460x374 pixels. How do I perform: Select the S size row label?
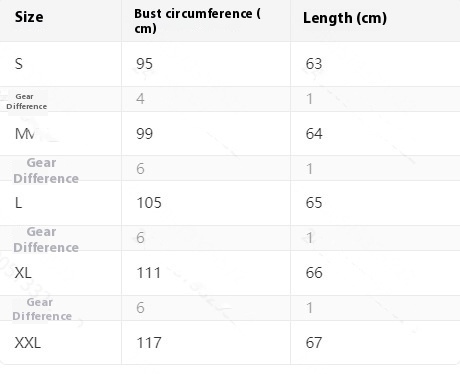(19, 64)
